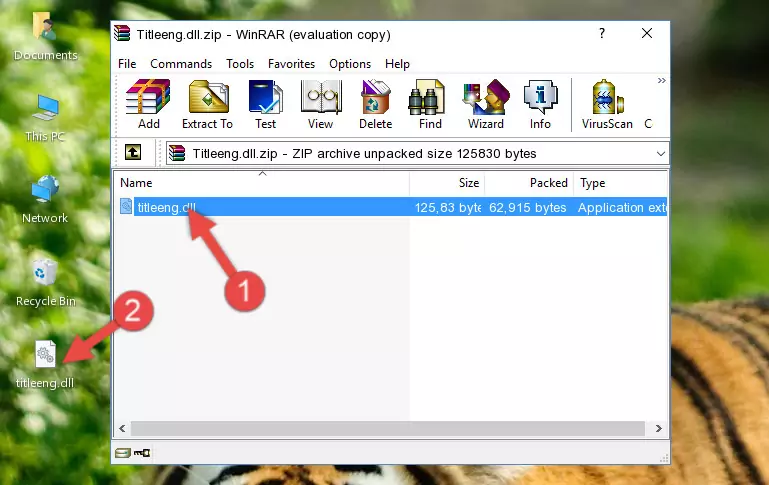
Task: Open the Extract To tool
Action: click(207, 104)
